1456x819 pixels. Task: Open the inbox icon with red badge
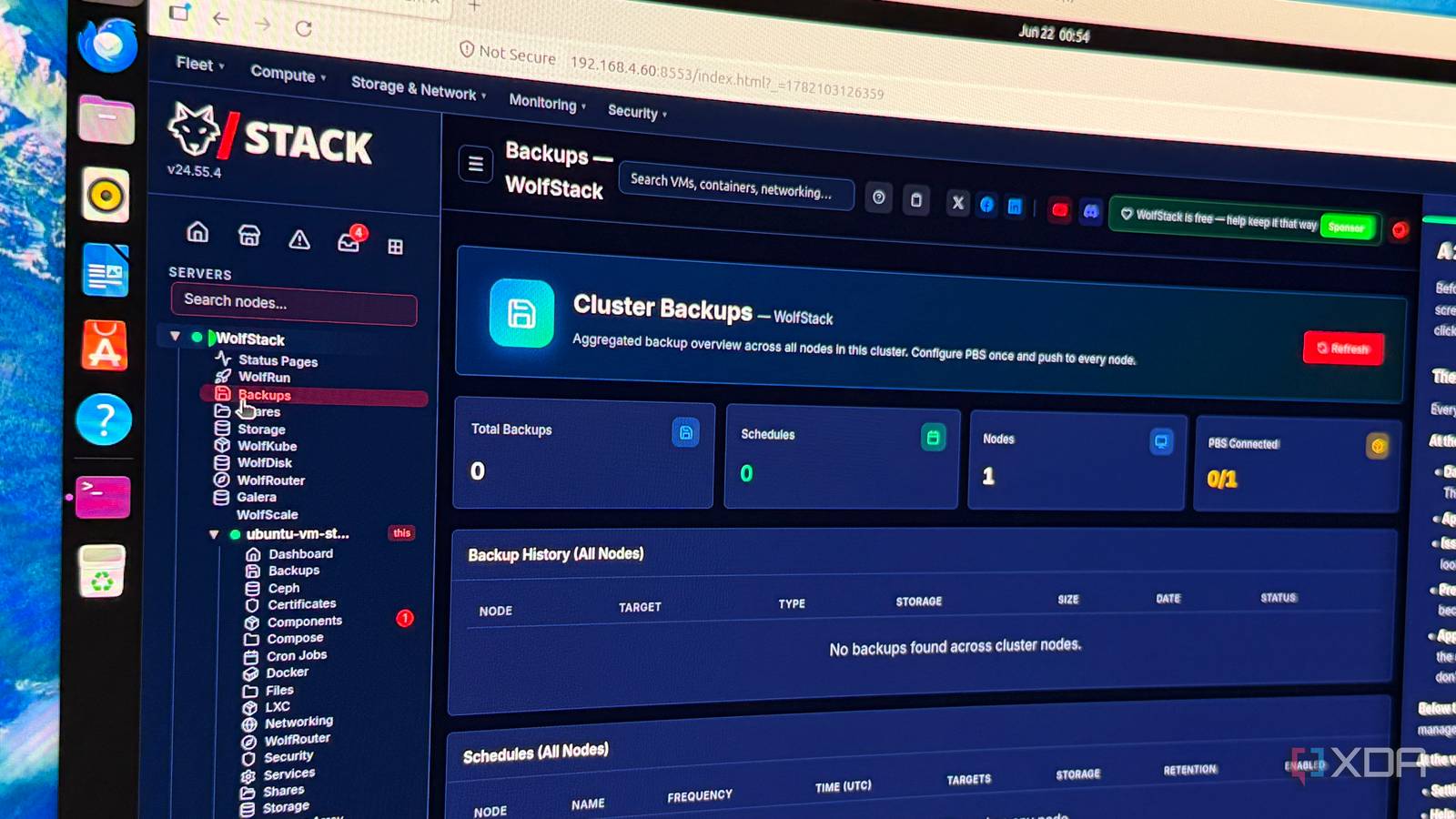350,240
